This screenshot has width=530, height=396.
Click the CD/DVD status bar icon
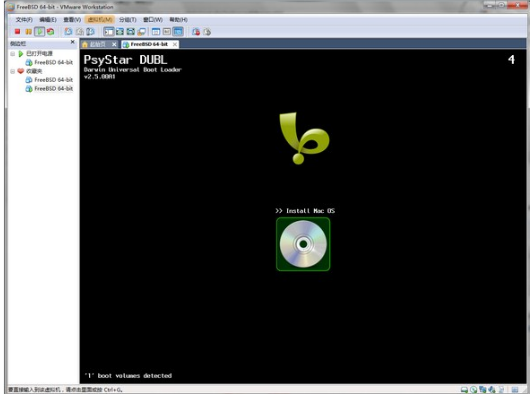(474, 390)
